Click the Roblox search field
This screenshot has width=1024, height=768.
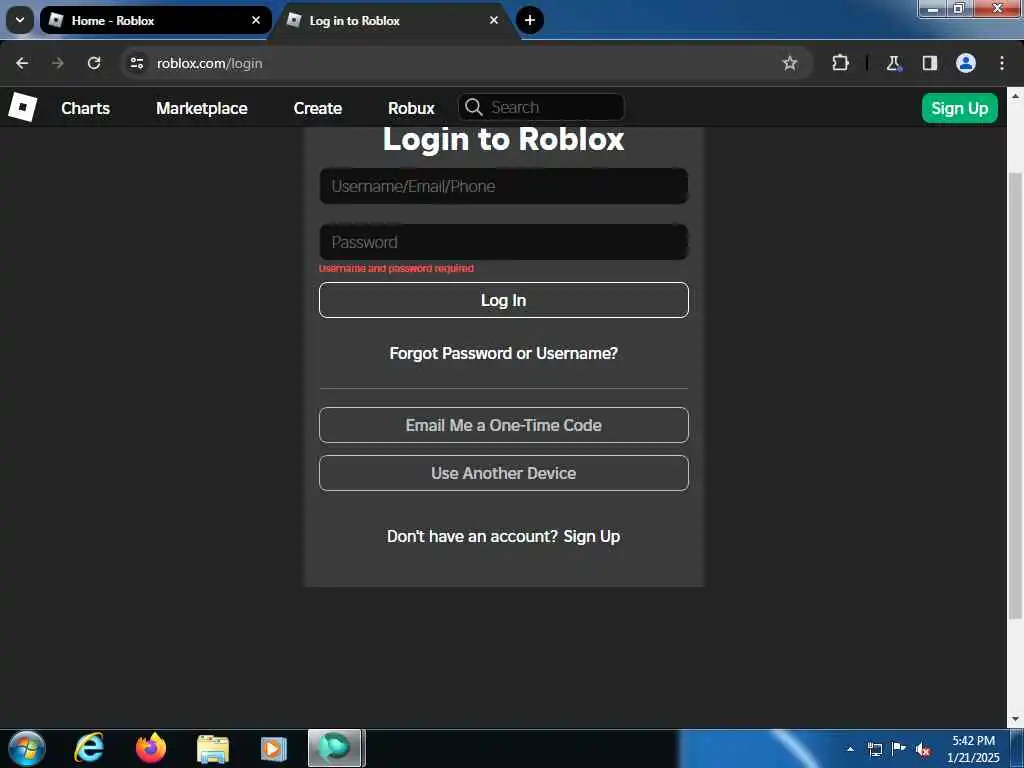(x=541, y=107)
